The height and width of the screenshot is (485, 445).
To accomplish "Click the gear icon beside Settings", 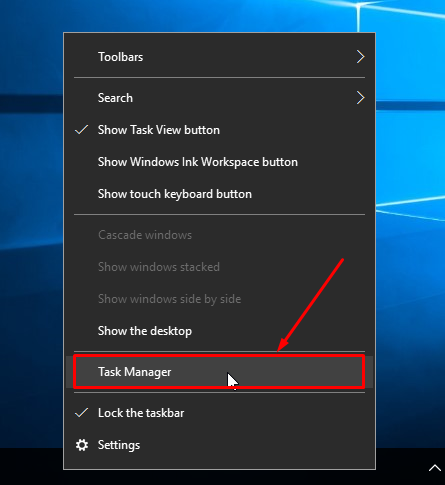I will coord(82,445).
